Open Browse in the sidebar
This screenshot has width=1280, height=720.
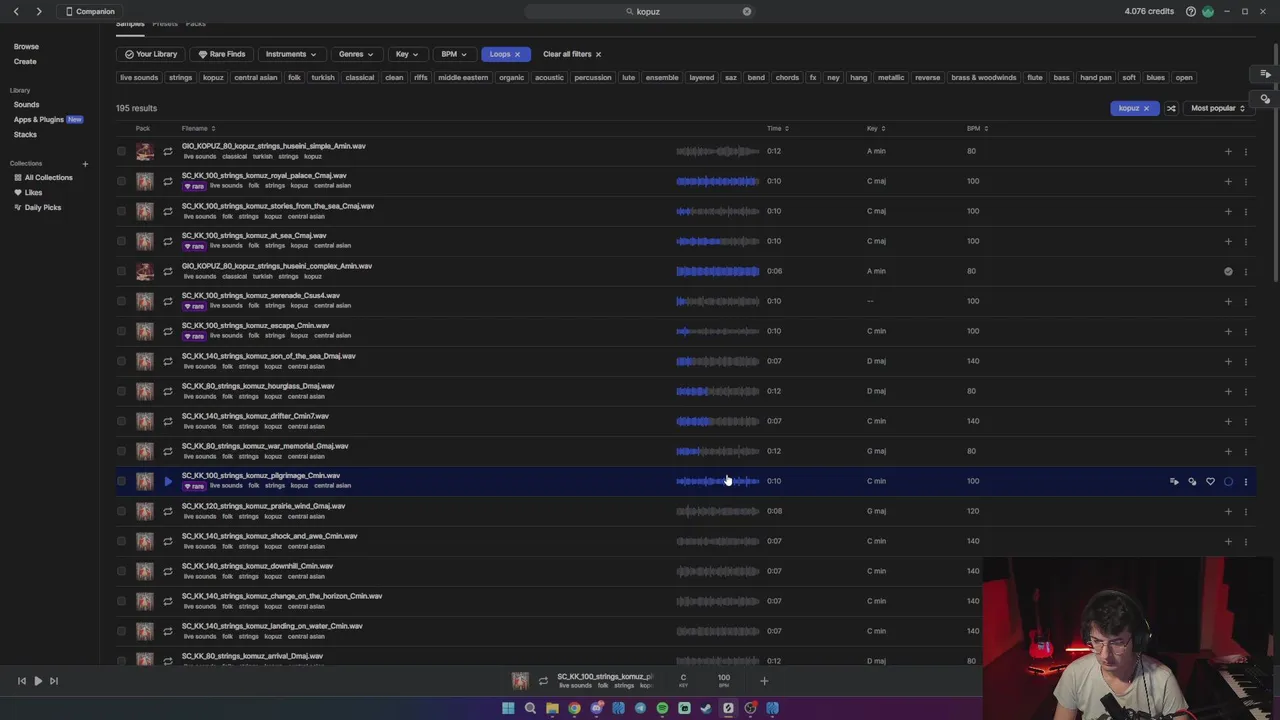tap(26, 46)
